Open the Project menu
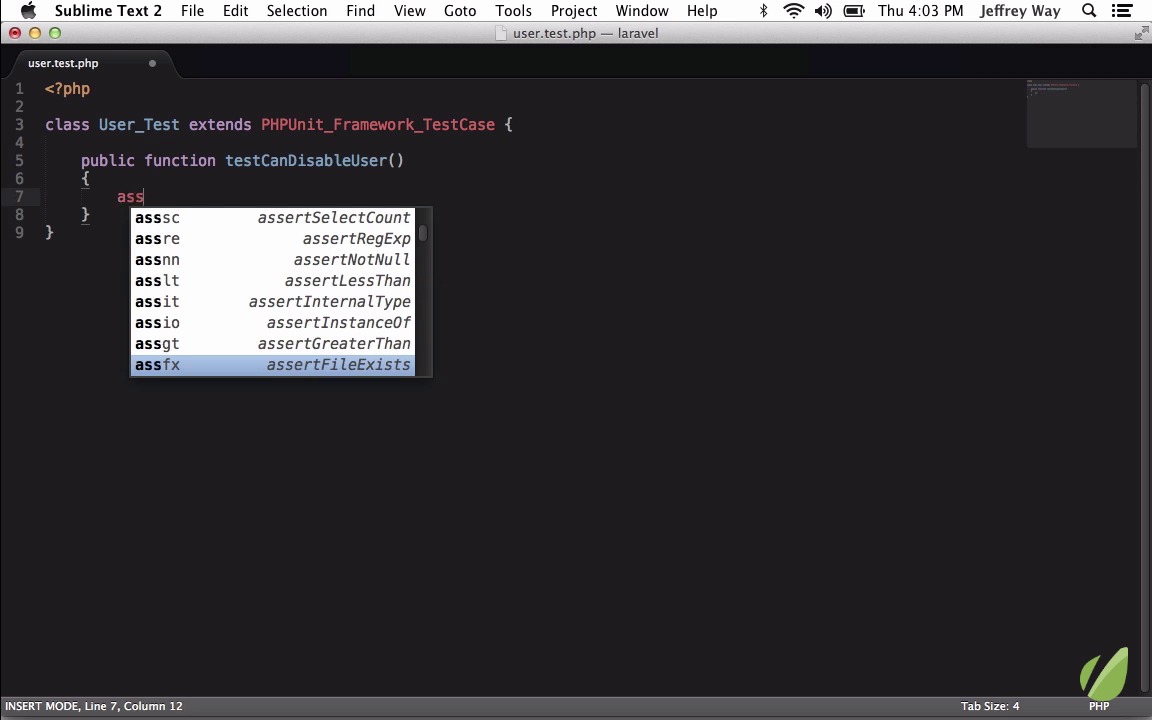 click(574, 11)
